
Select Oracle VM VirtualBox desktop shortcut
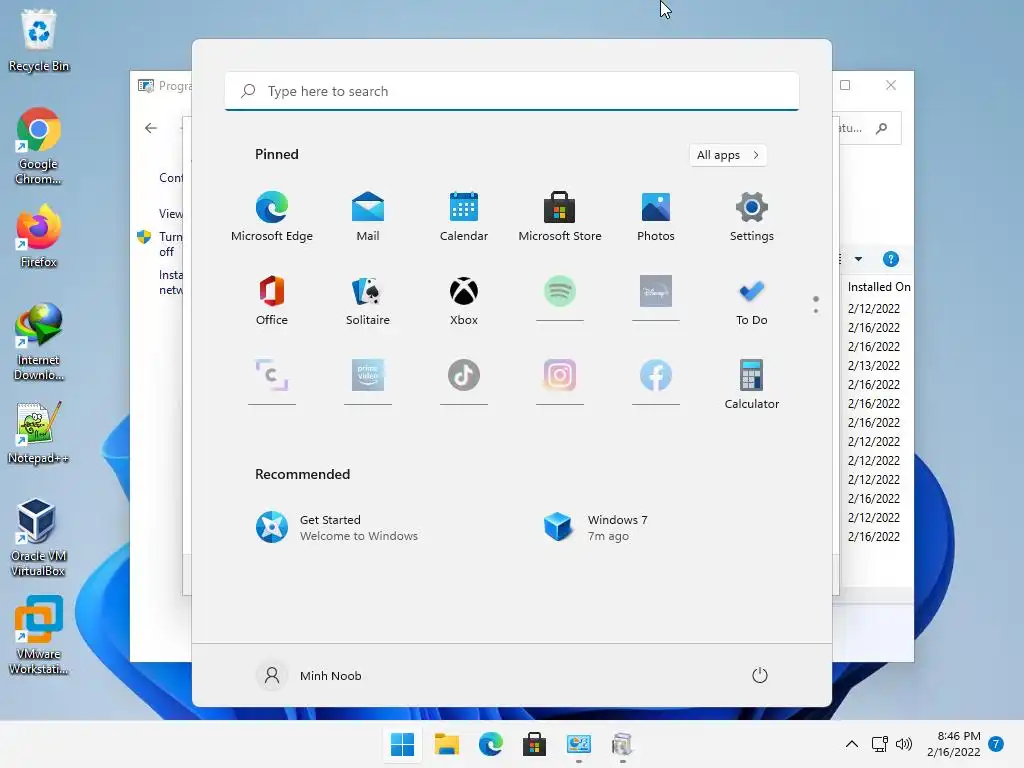[x=39, y=537]
